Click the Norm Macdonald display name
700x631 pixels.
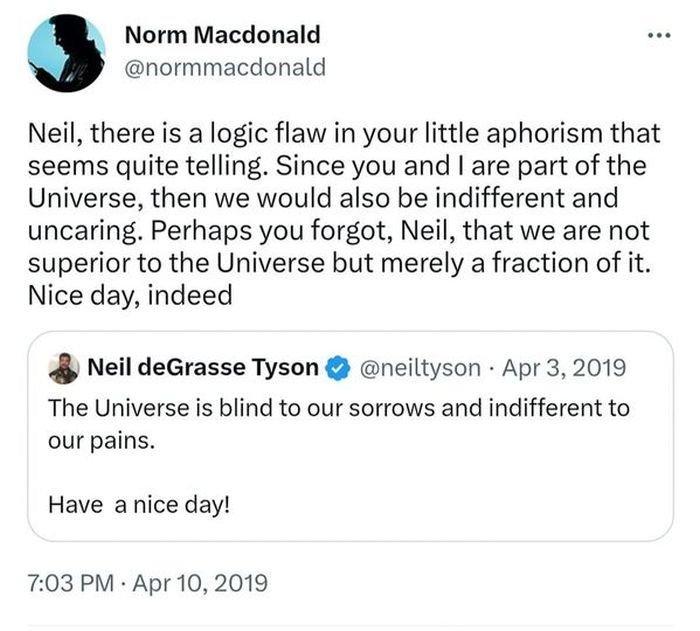(x=222, y=35)
